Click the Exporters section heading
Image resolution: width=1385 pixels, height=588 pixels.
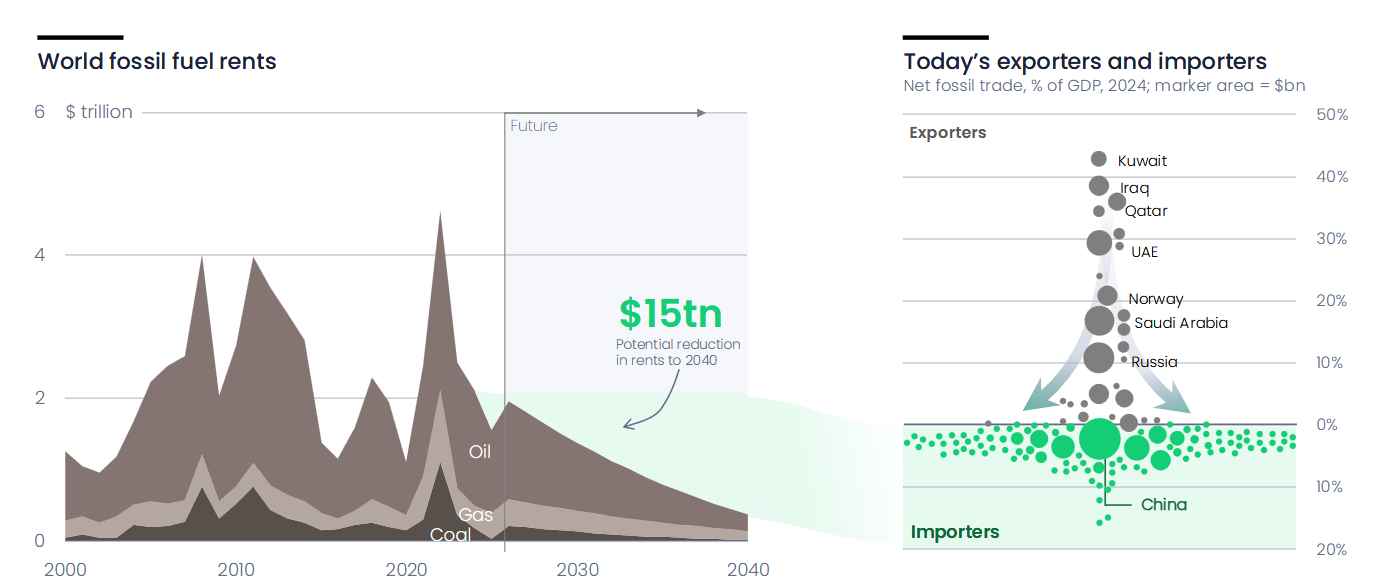pyautogui.click(x=947, y=133)
